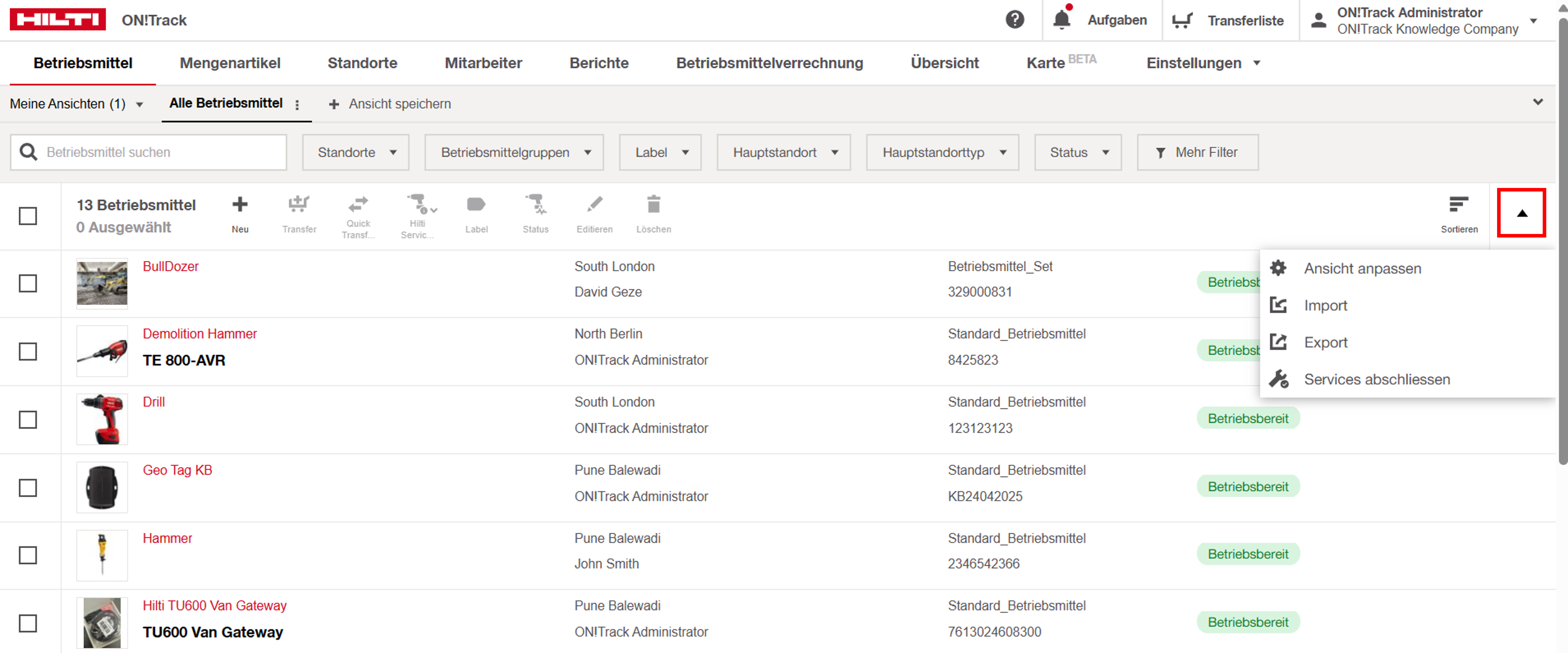Click the Hilti logo
The width and height of the screenshot is (1568, 653).
pyautogui.click(x=58, y=20)
